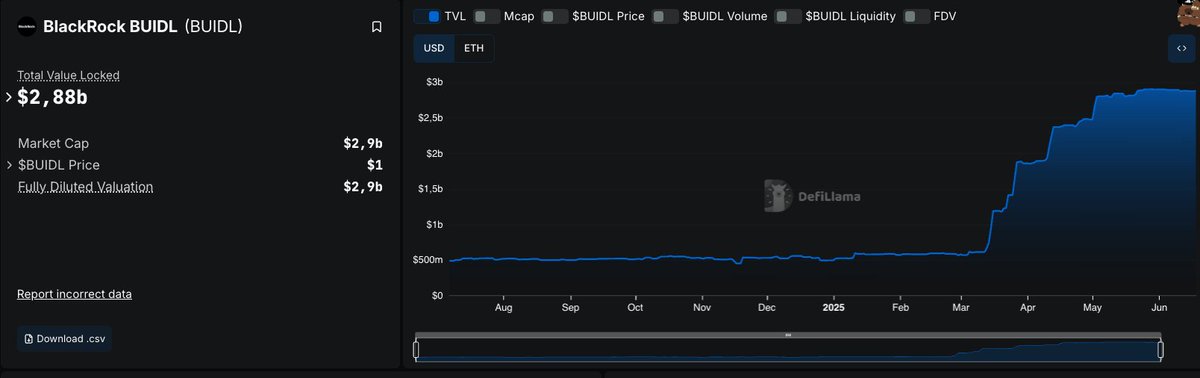This screenshot has width=1200, height=378.
Task: Click the Fully Diluted Valuation $2,9b
Action: point(363,187)
